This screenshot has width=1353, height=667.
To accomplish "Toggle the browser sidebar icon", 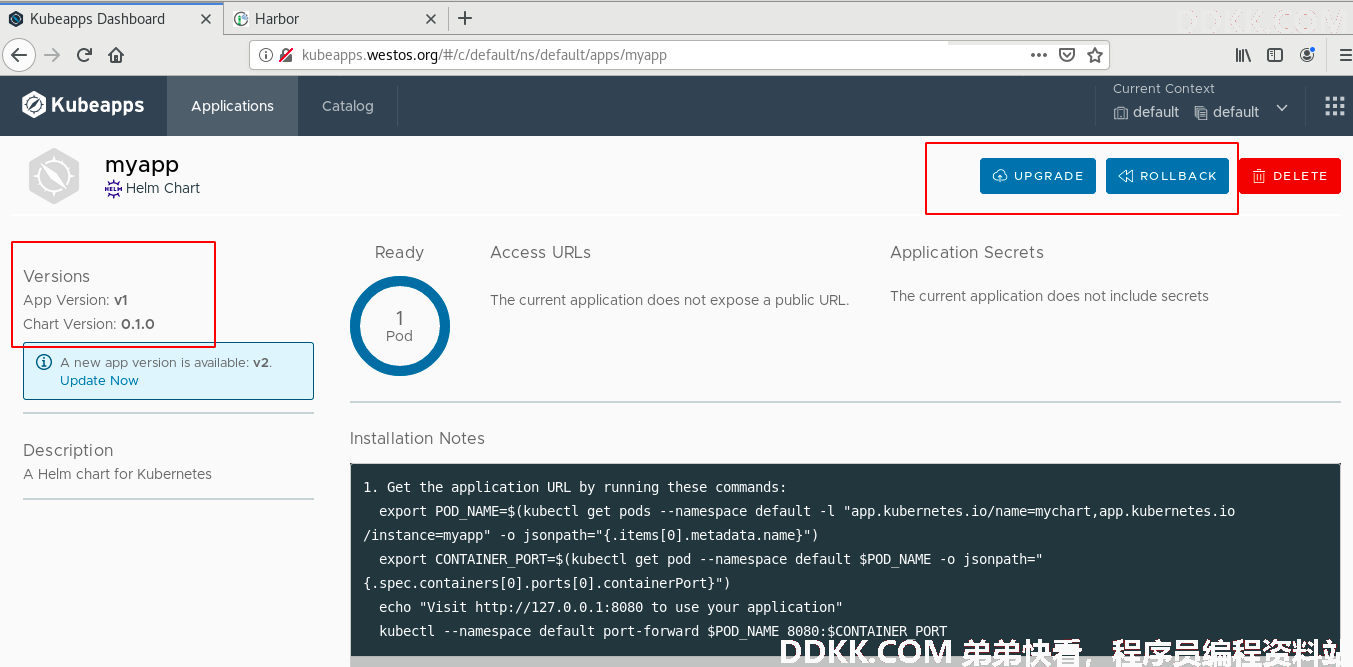I will [1275, 55].
